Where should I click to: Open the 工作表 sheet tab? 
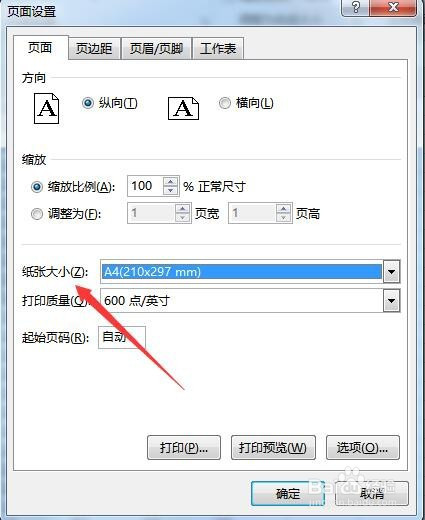pos(218,49)
